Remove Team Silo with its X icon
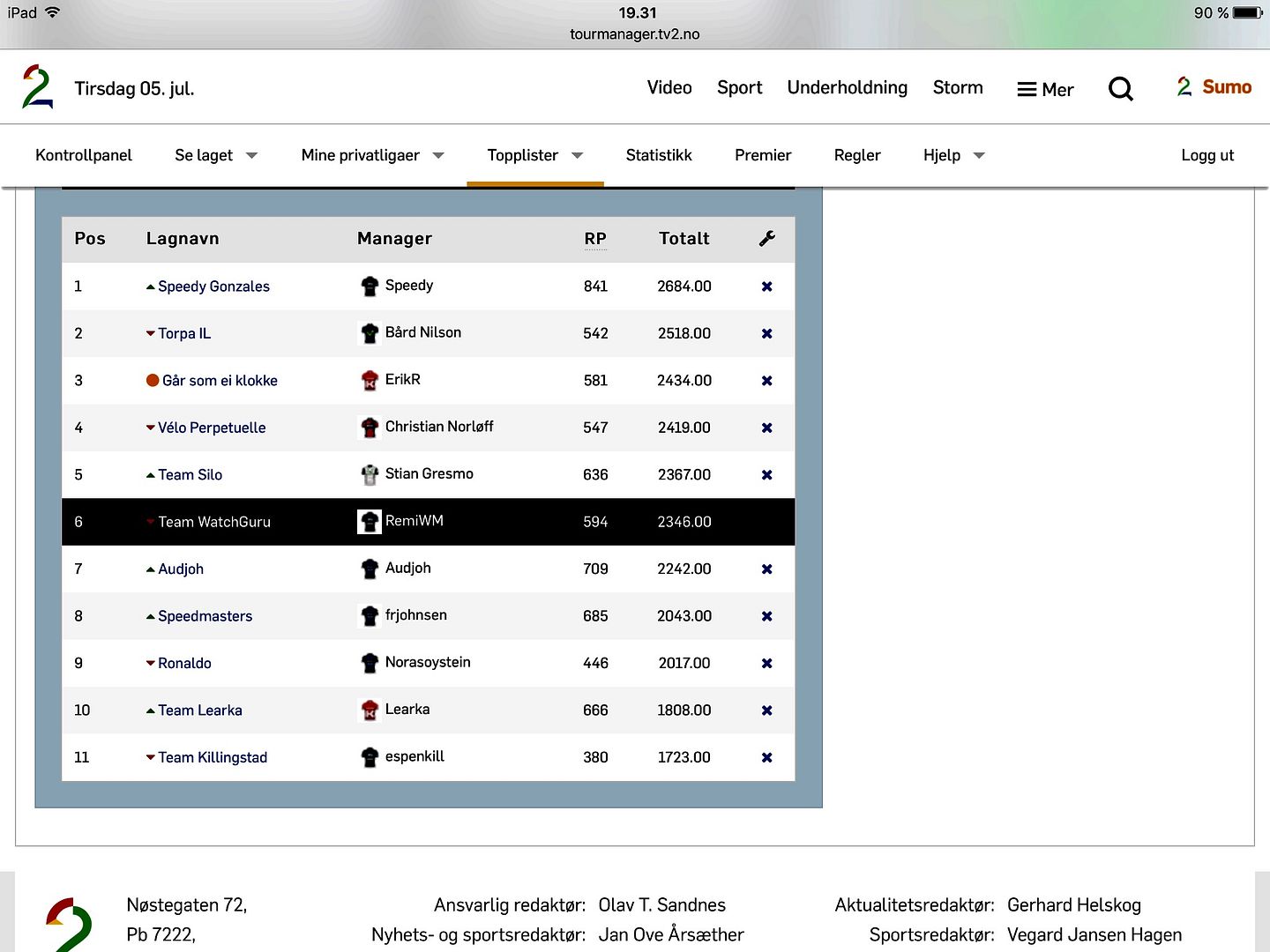This screenshot has width=1270, height=952. pyautogui.click(x=767, y=475)
